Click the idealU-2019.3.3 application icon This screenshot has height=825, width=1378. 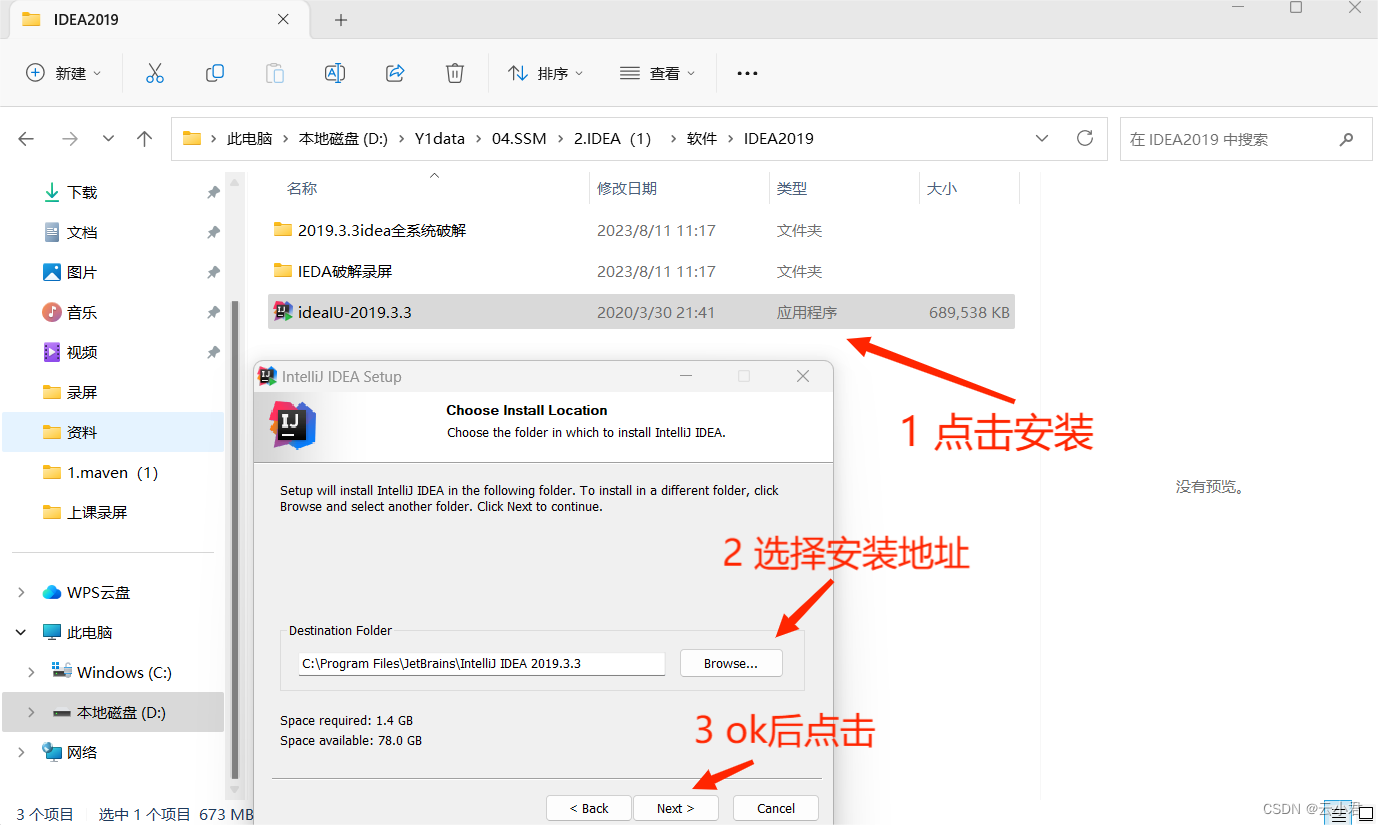(282, 312)
